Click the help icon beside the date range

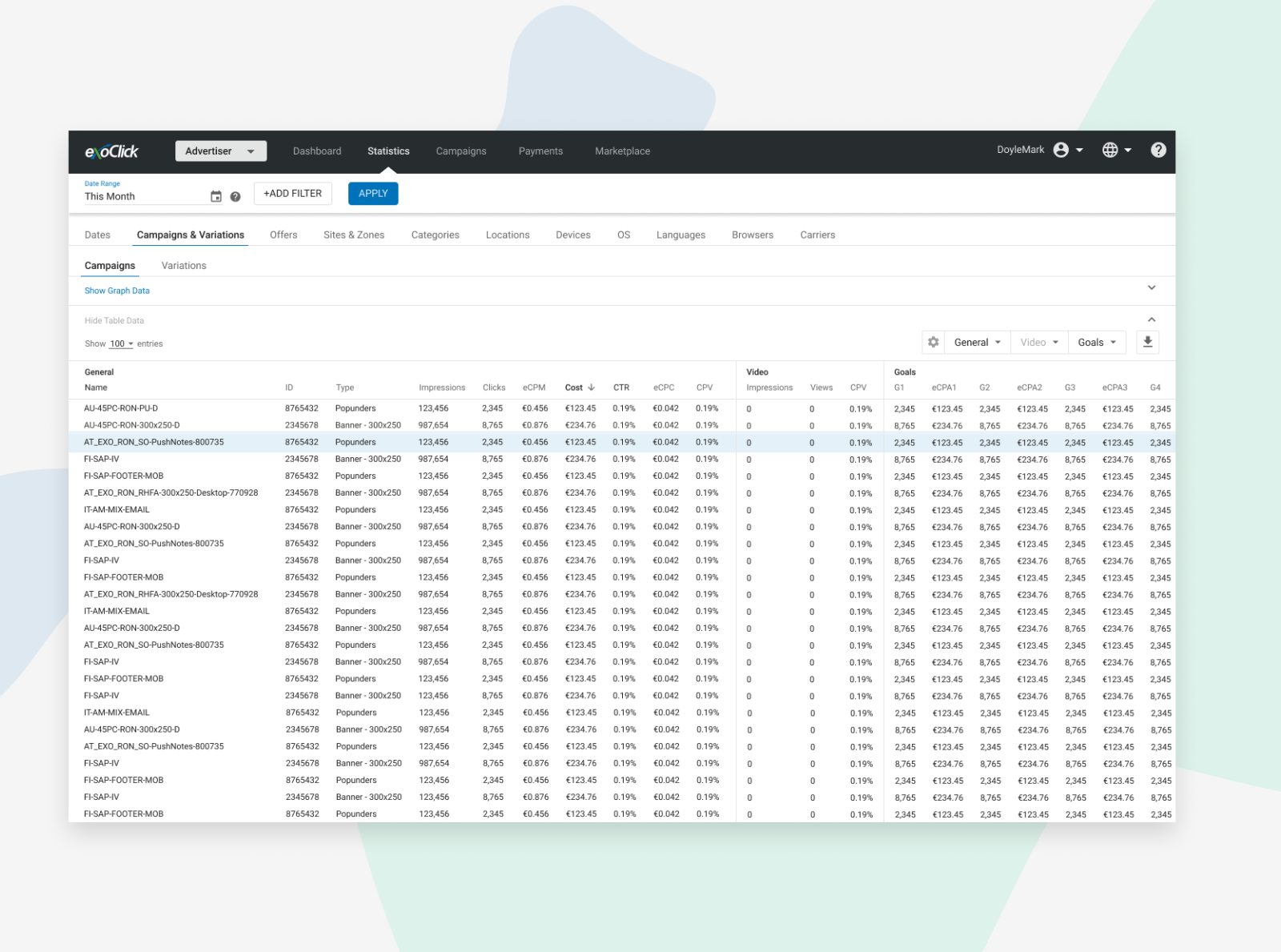click(x=235, y=196)
